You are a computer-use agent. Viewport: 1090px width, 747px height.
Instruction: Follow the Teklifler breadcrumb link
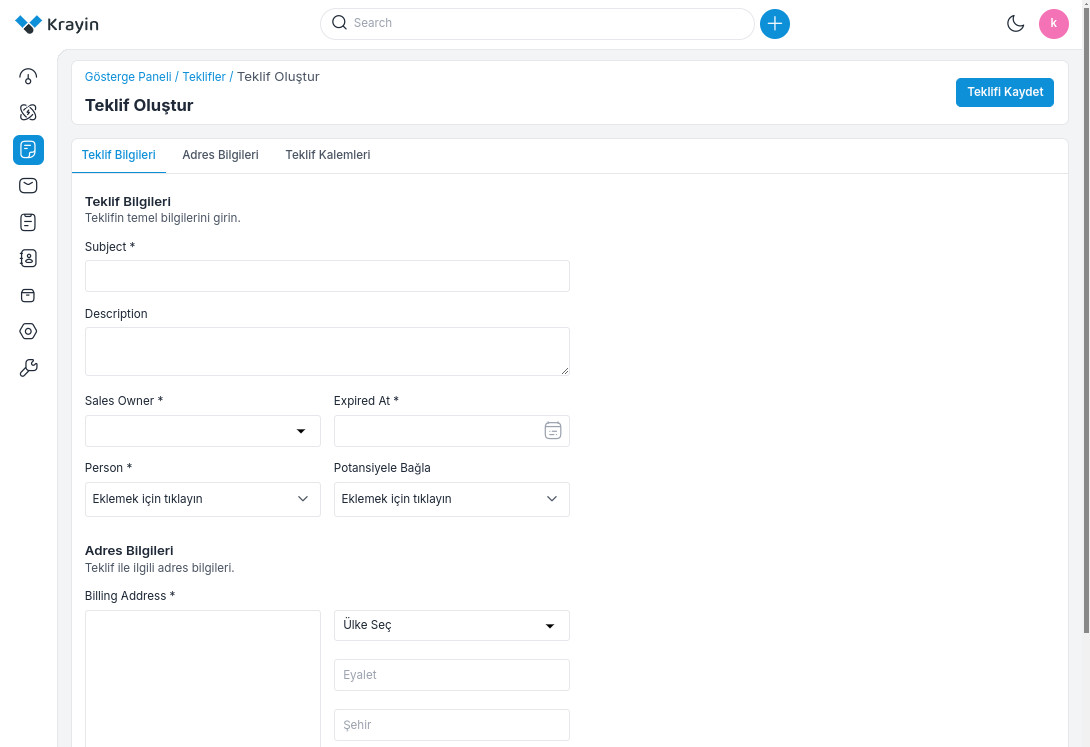click(204, 77)
